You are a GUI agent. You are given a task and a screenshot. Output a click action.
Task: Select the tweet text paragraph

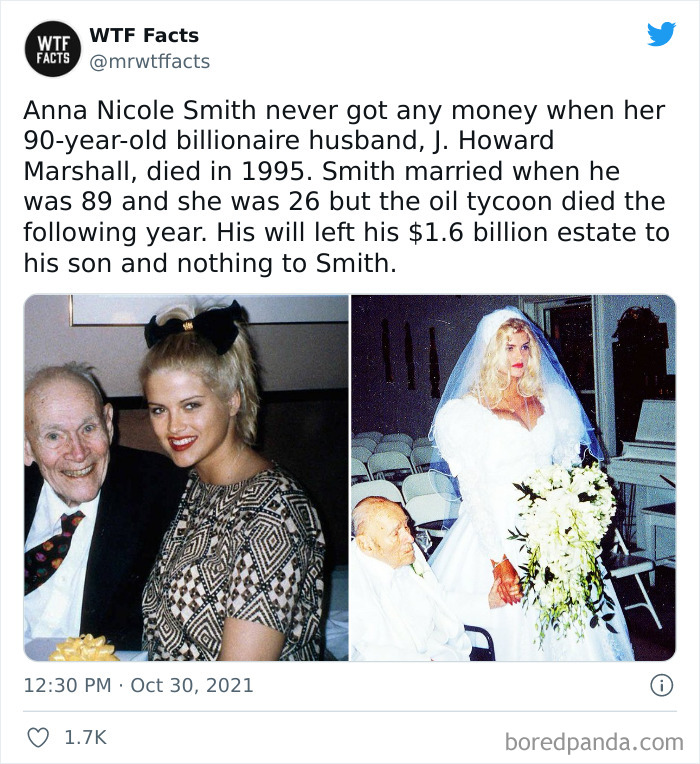click(346, 187)
